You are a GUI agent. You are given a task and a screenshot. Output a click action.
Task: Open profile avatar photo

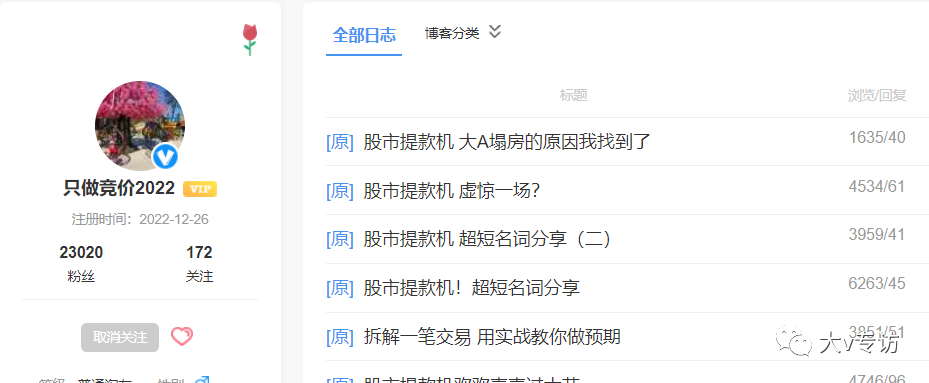point(140,126)
